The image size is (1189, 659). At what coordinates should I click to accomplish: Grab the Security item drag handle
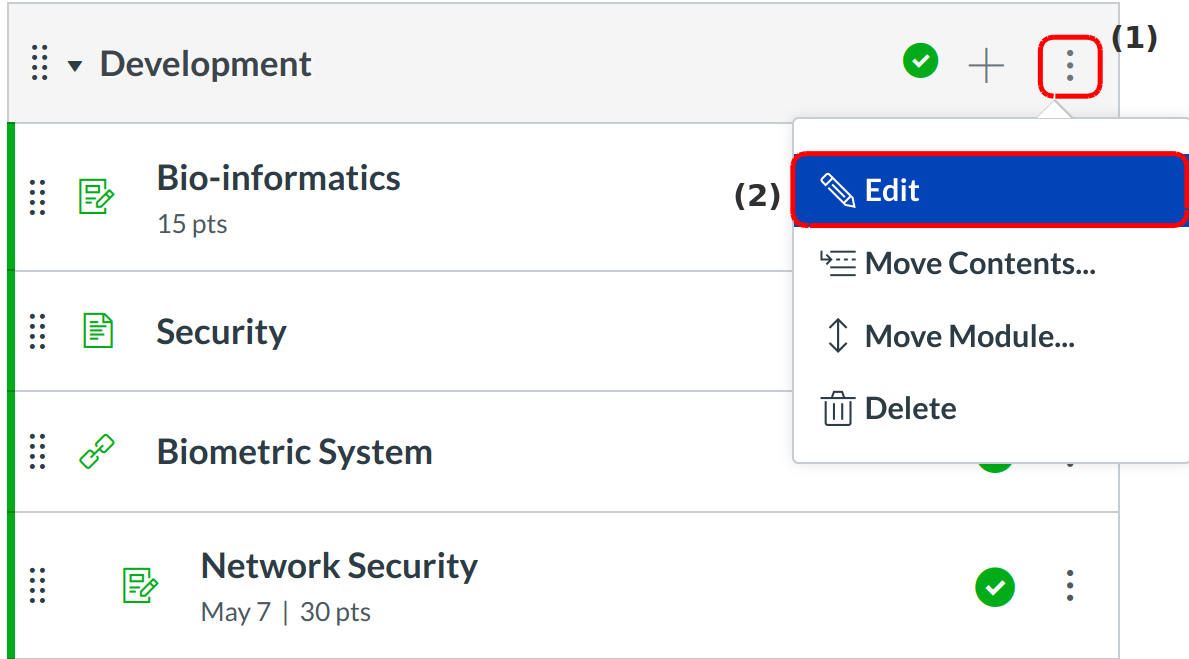coord(38,331)
